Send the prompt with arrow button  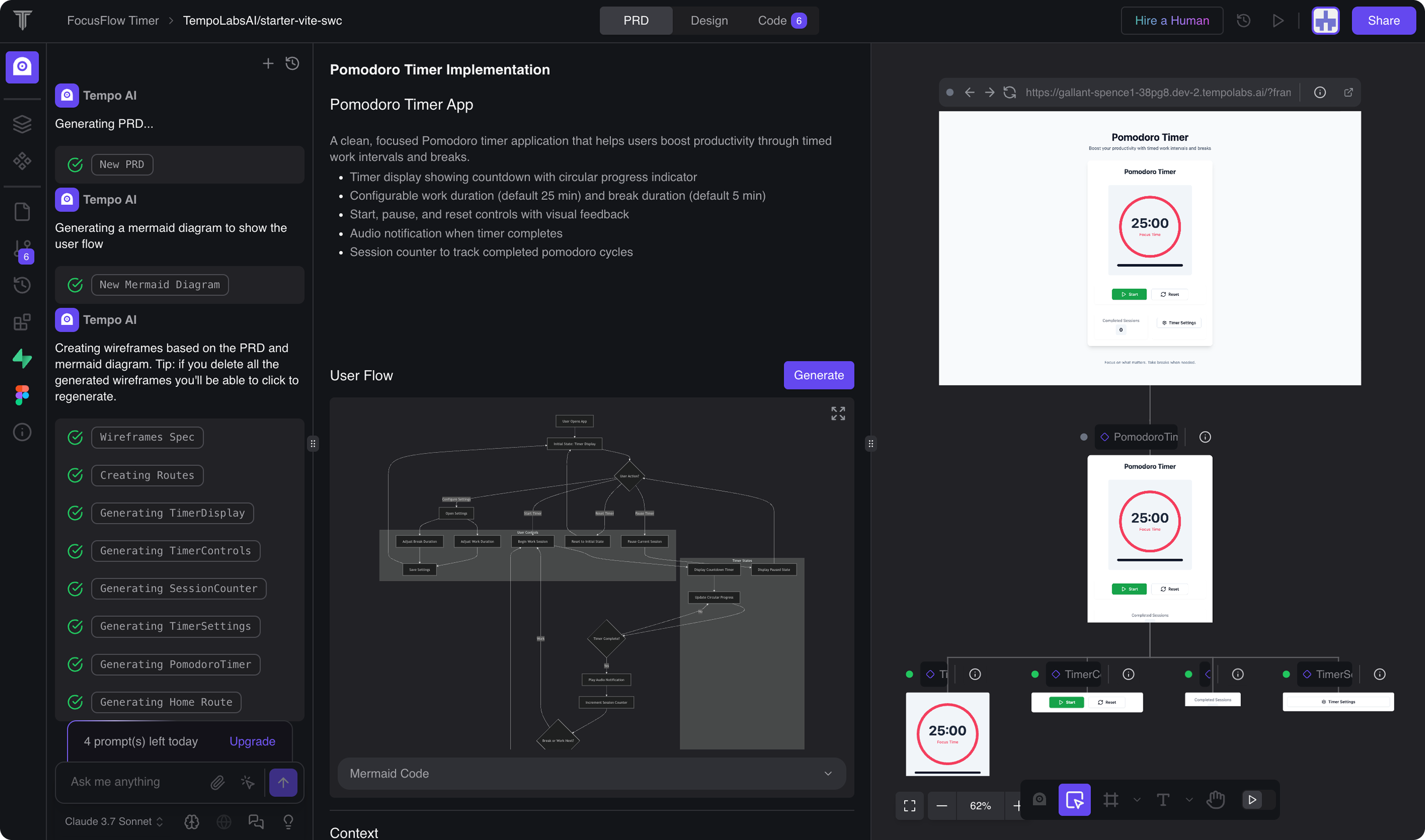(283, 782)
